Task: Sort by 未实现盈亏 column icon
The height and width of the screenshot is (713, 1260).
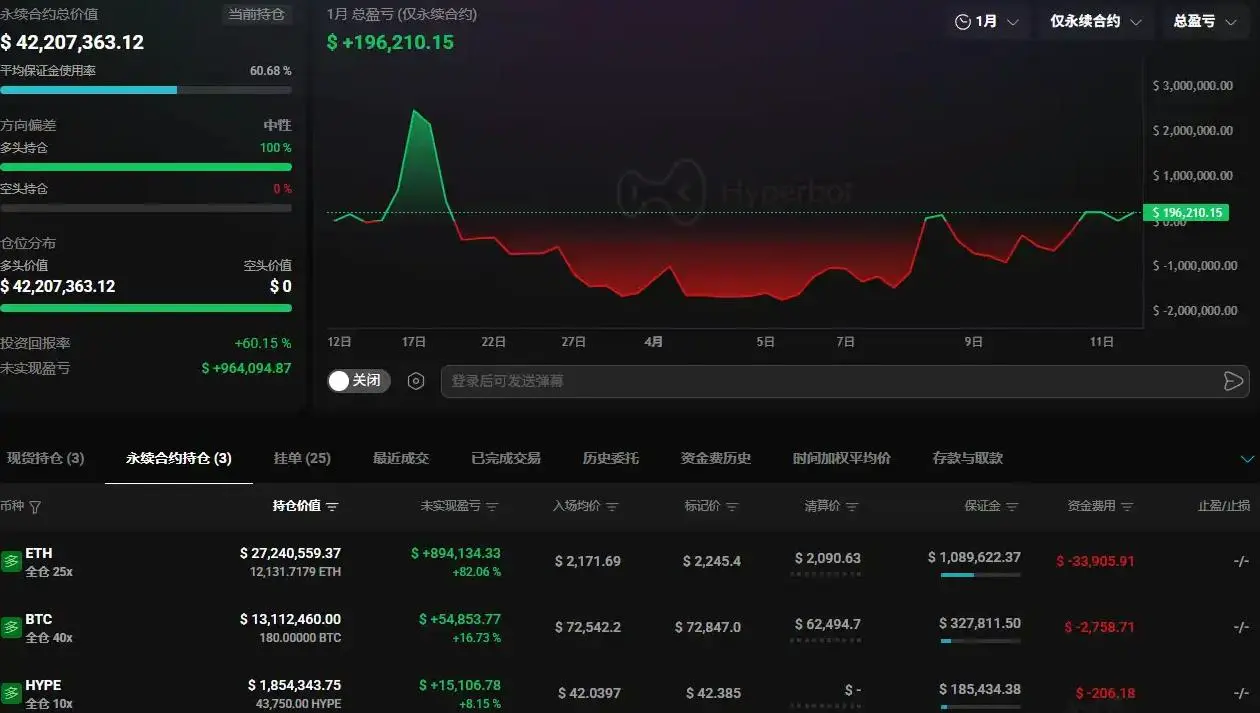Action: click(492, 507)
